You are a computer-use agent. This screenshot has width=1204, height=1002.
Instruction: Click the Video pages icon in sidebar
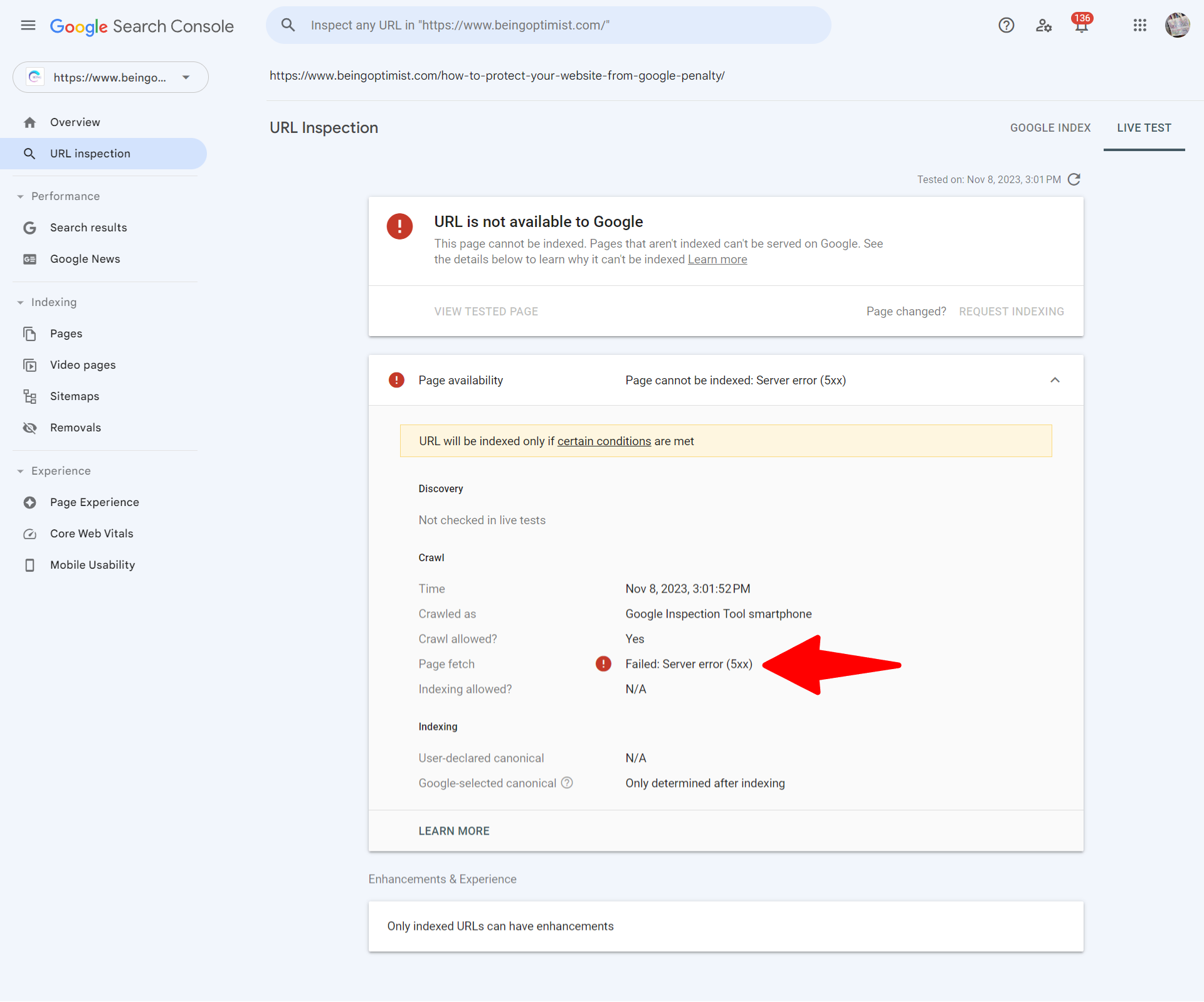click(x=29, y=365)
